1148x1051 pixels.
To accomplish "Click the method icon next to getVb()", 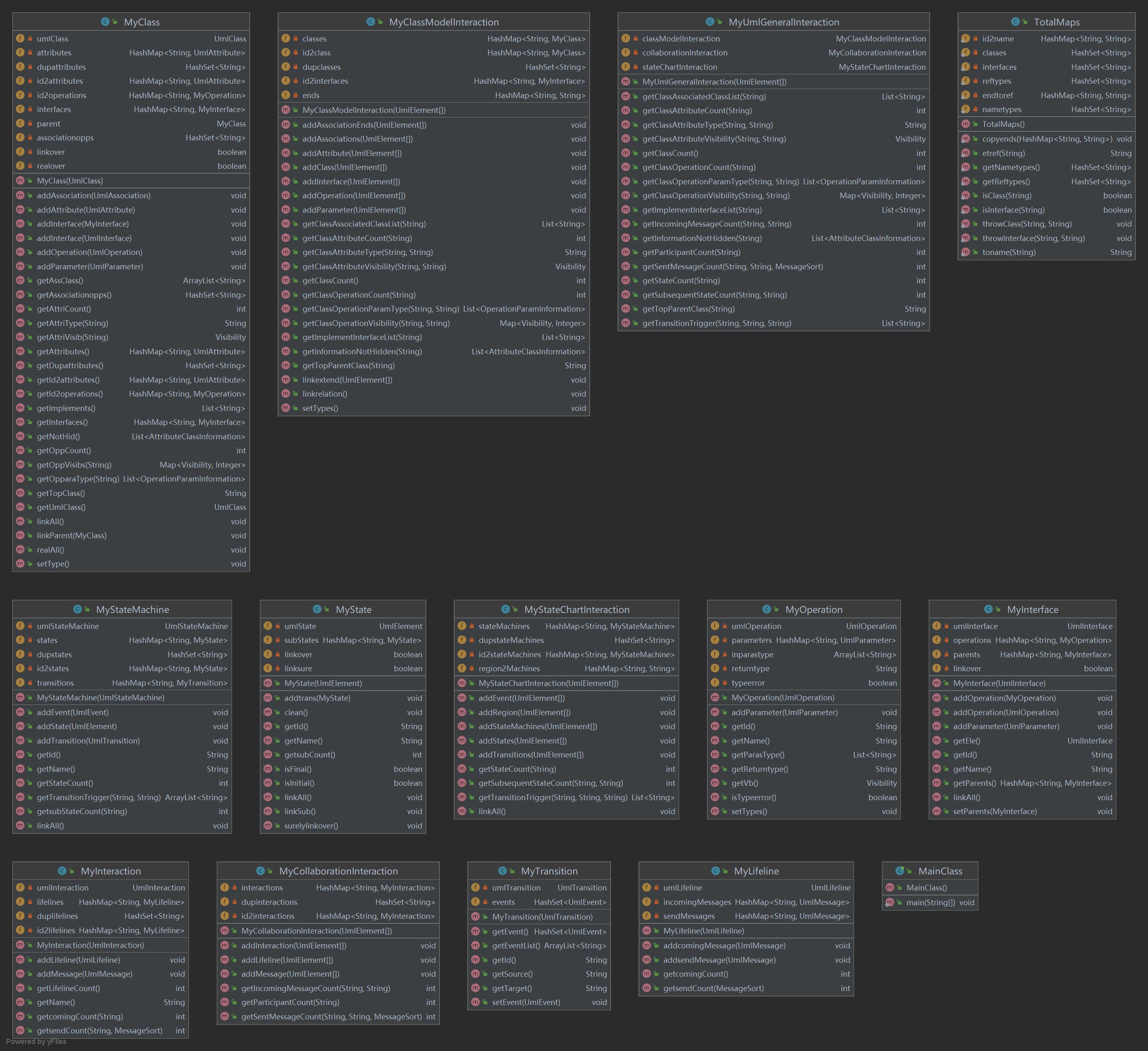I will [715, 783].
